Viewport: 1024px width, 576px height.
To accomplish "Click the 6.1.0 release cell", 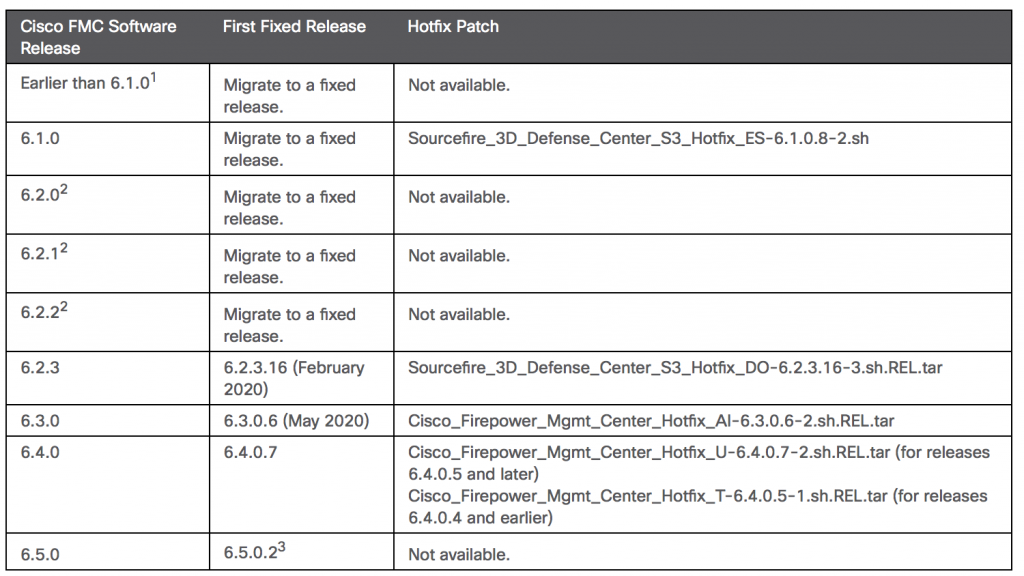I will coord(108,149).
